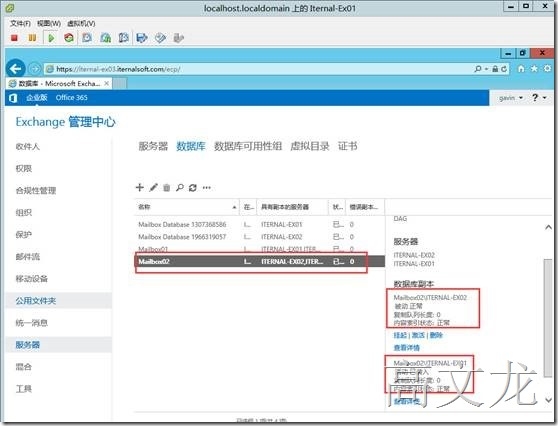Click the revert snapshot toolbar icon
The width and height of the screenshot is (558, 426).
[x=105, y=38]
